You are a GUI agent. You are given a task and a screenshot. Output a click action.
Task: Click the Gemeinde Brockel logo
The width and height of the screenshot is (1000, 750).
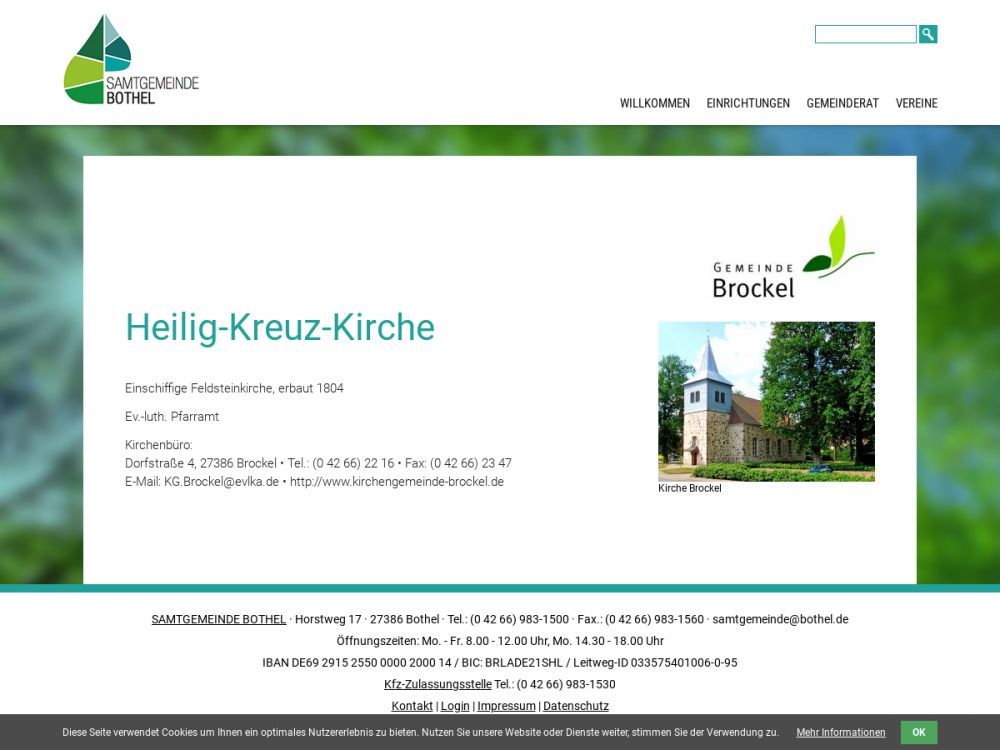point(792,258)
